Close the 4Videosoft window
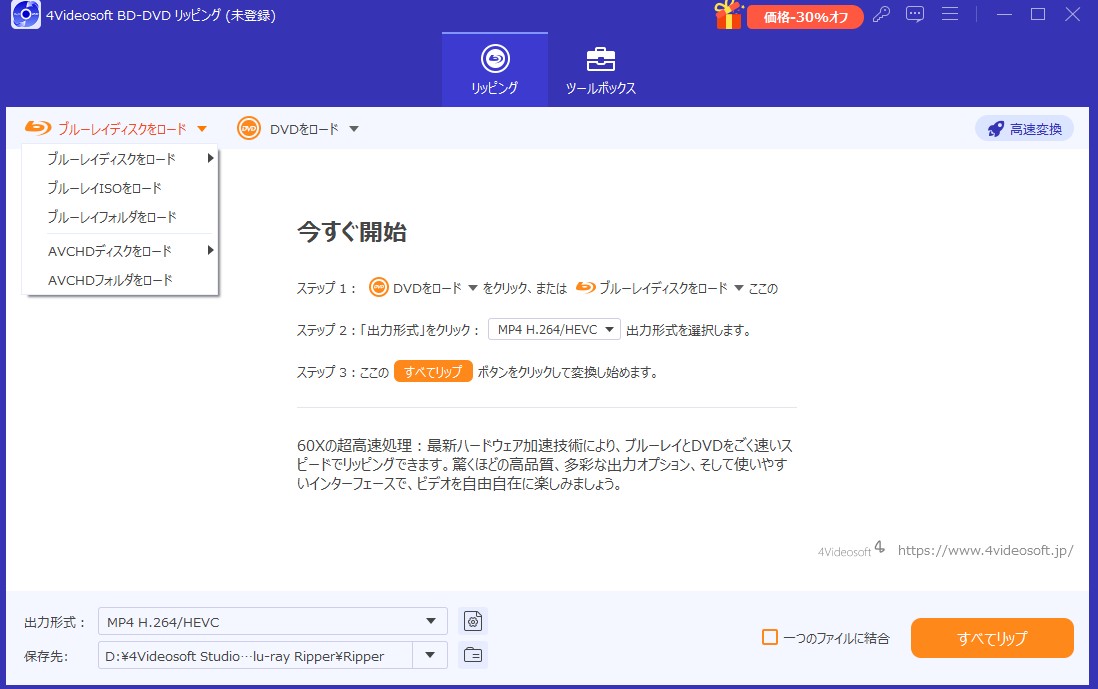The height and width of the screenshot is (689, 1098). click(1072, 14)
